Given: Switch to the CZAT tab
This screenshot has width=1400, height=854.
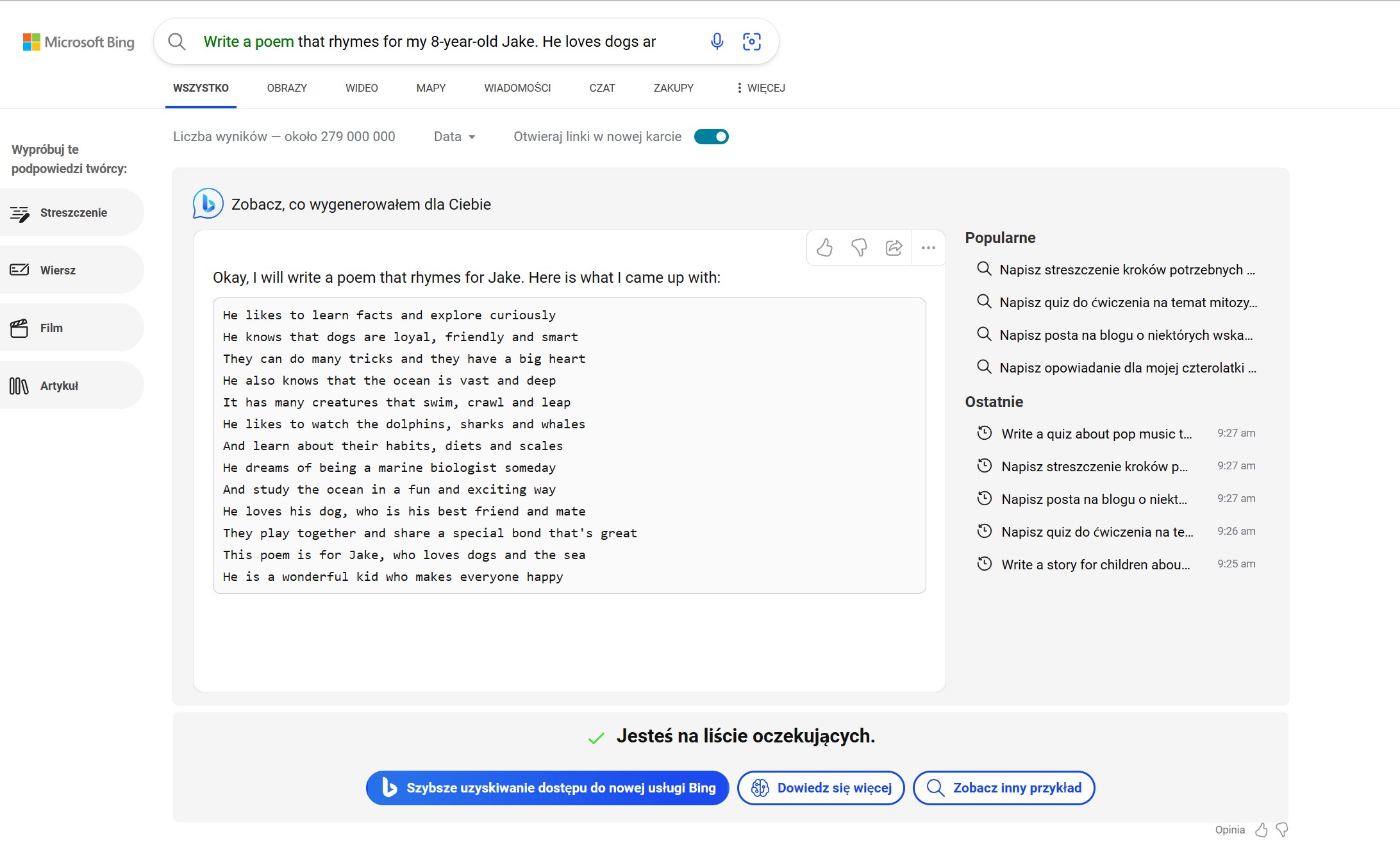Looking at the screenshot, I should pyautogui.click(x=601, y=88).
